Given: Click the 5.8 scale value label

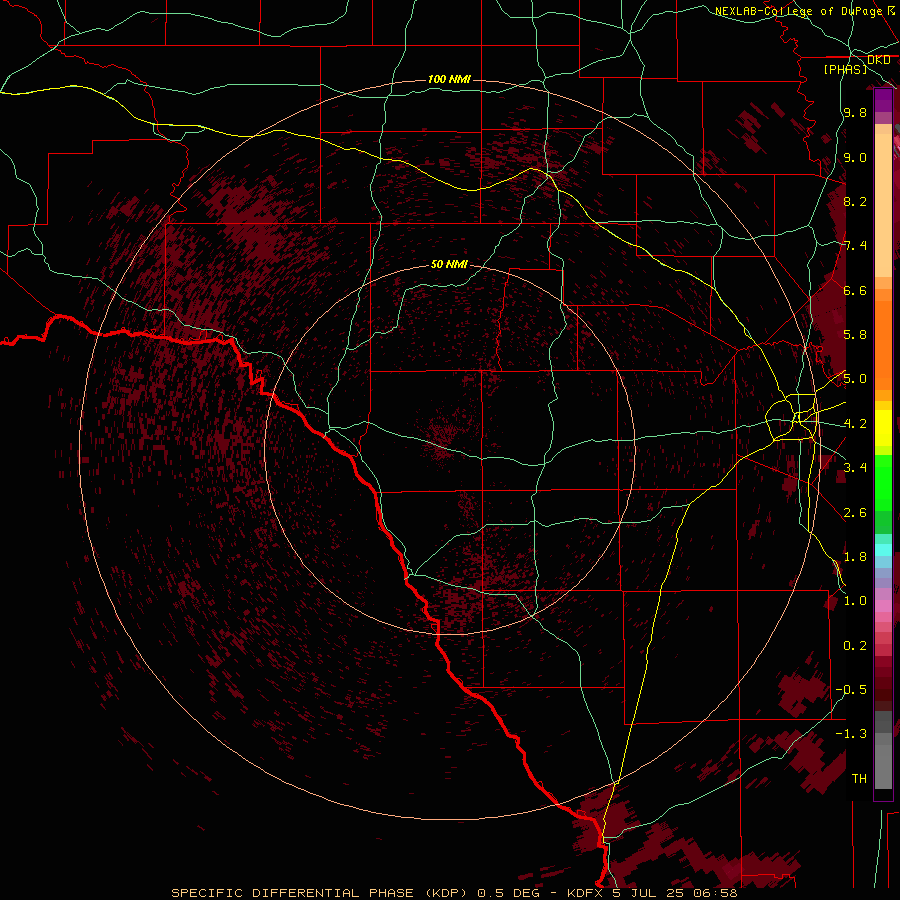Looking at the screenshot, I should tap(855, 335).
